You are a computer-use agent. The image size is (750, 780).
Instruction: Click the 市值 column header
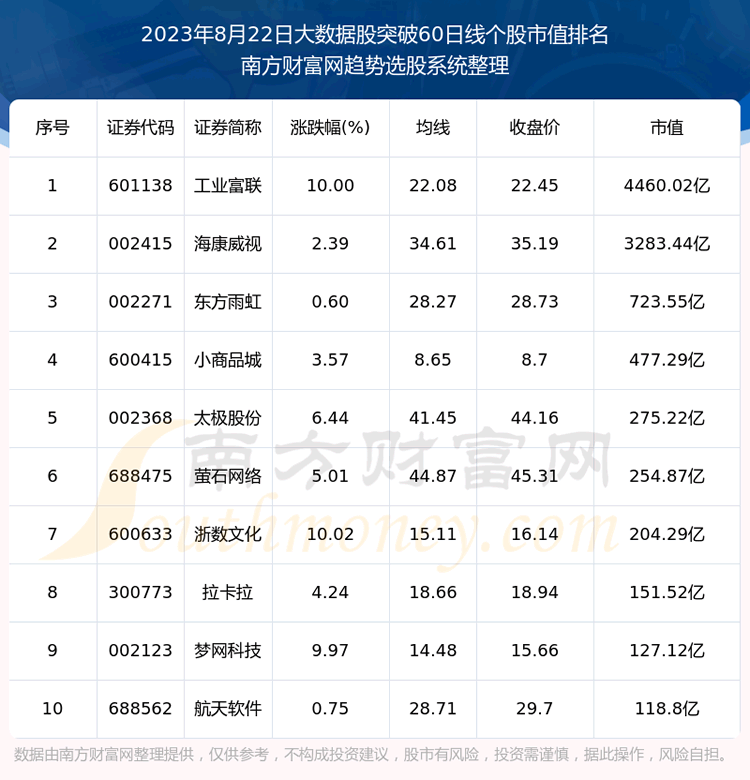666,128
